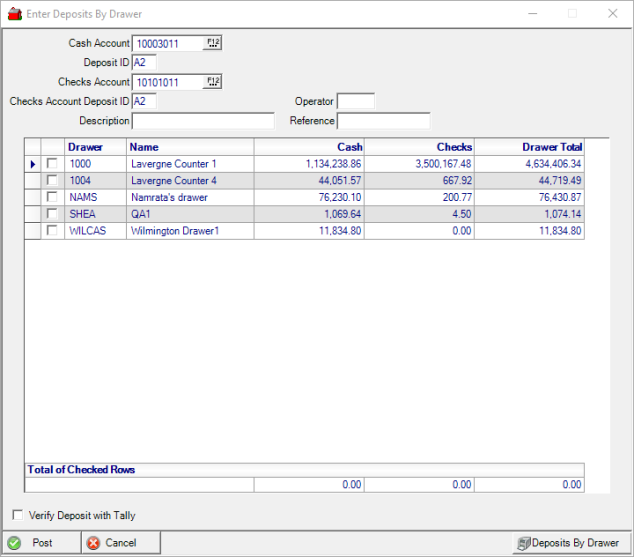Image resolution: width=634 pixels, height=557 pixels.
Task: Click the red Cancel icon
Action: point(93,543)
